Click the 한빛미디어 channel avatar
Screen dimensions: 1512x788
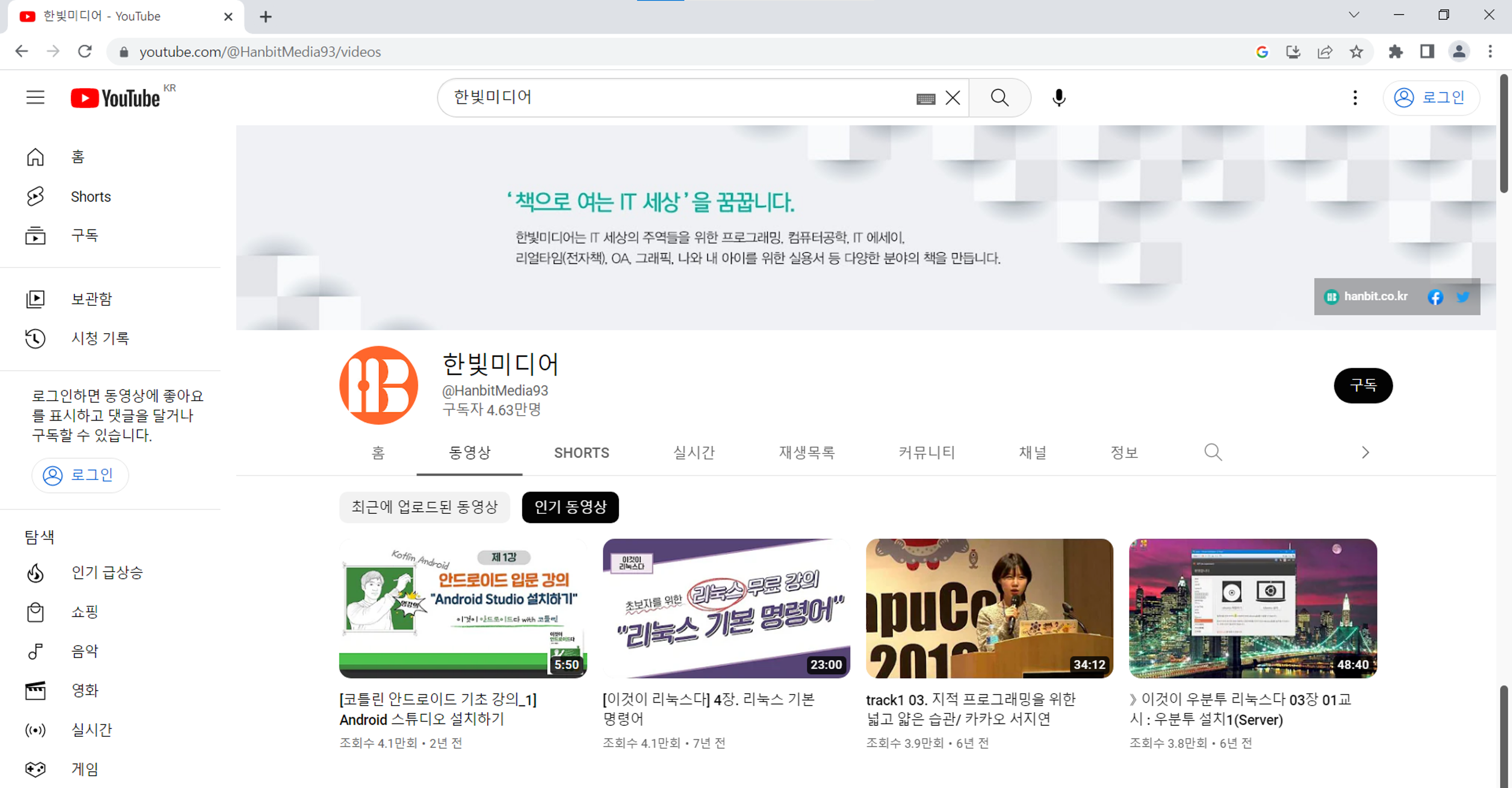coord(378,385)
